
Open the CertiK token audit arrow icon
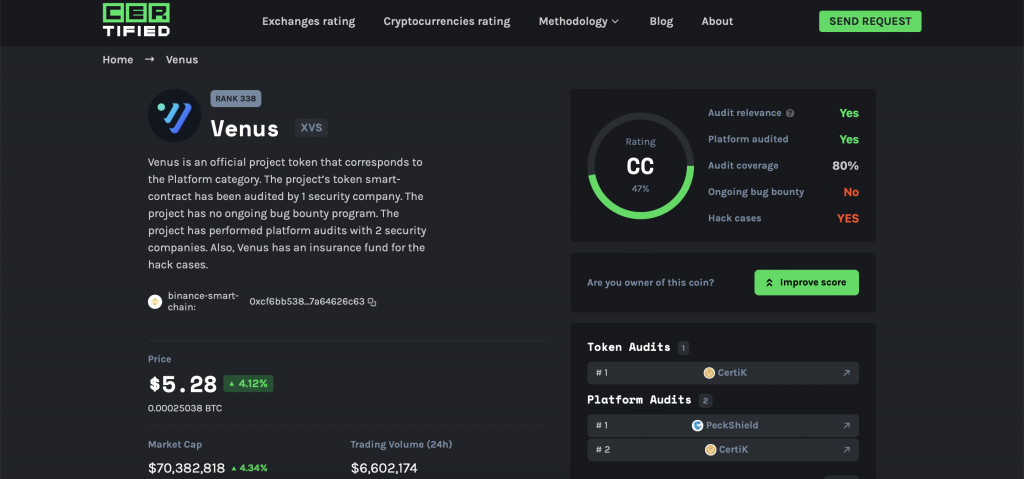point(846,373)
